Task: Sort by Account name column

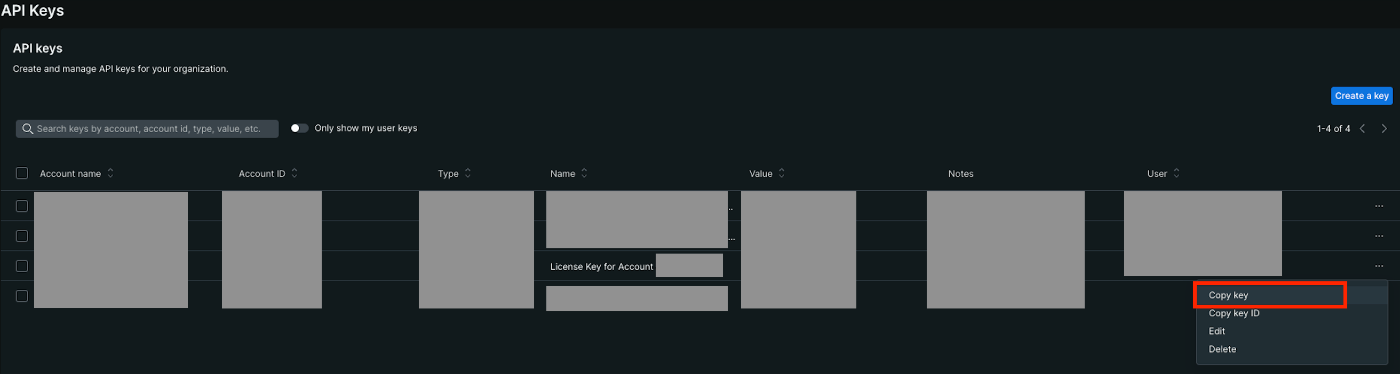Action: [77, 173]
